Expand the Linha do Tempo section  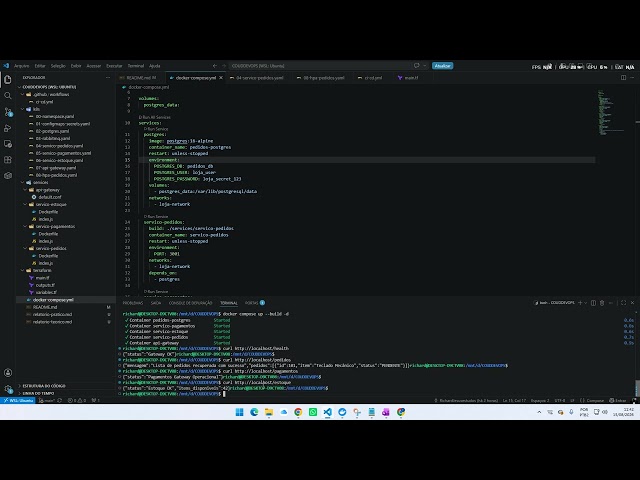coord(36,393)
